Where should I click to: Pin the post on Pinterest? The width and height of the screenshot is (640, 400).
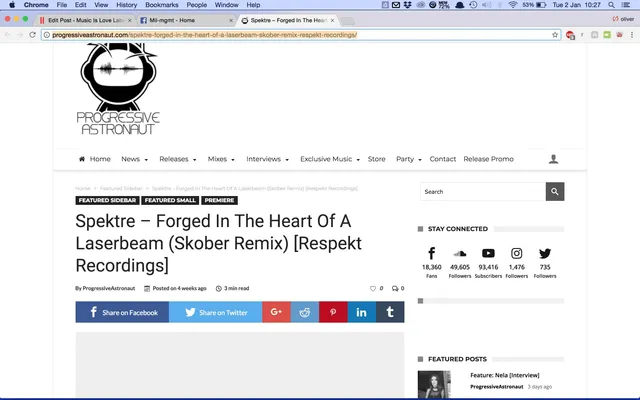(333, 312)
